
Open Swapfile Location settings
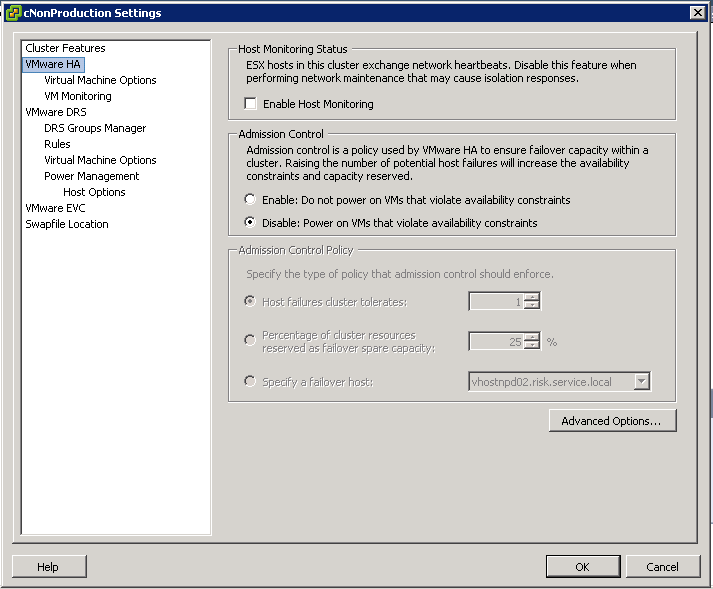66,224
